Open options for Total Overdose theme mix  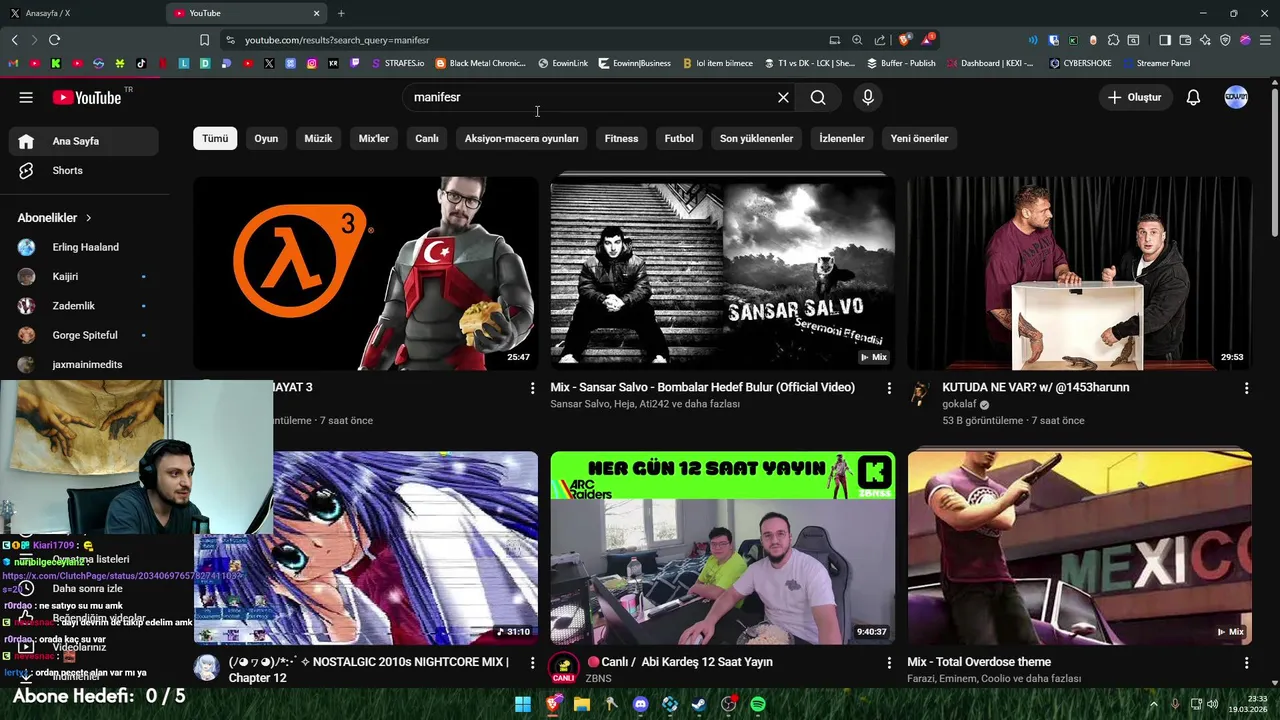(x=1246, y=663)
